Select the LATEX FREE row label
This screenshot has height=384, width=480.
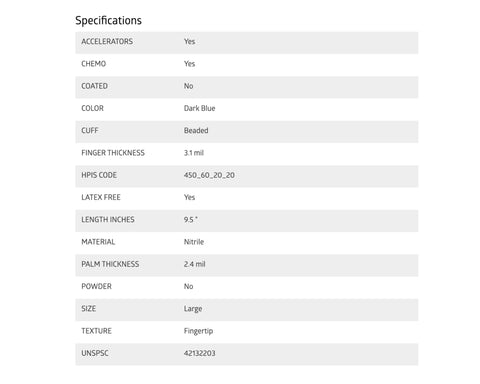[101, 197]
